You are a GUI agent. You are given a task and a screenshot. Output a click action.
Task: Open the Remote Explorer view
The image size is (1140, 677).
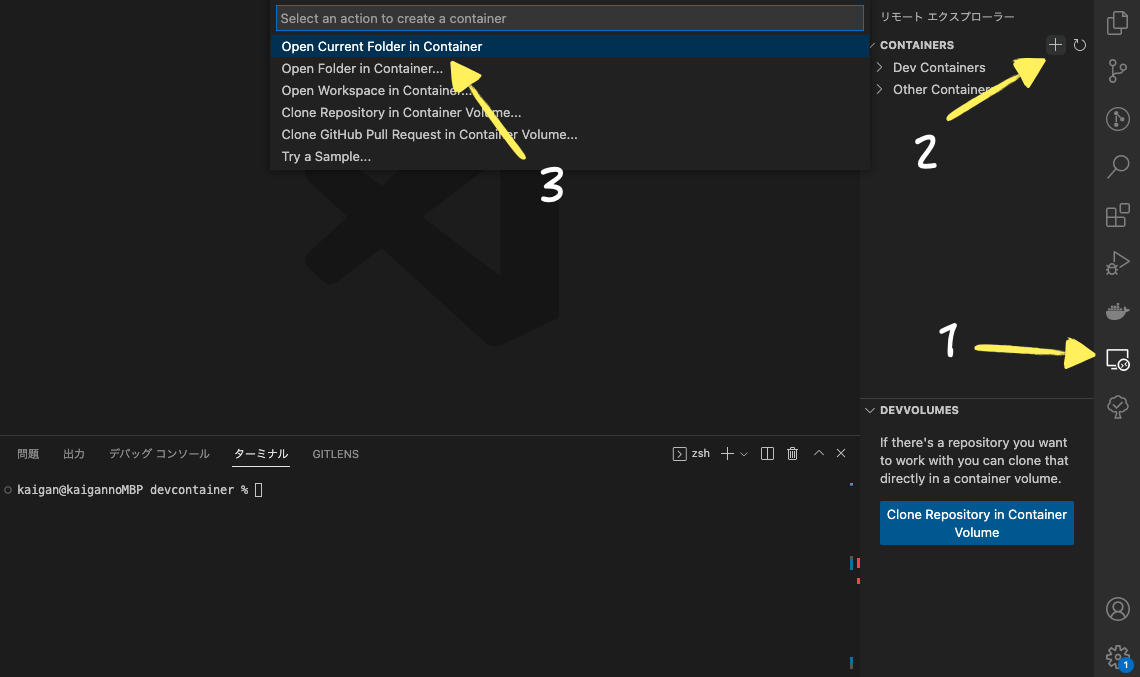(1117, 359)
